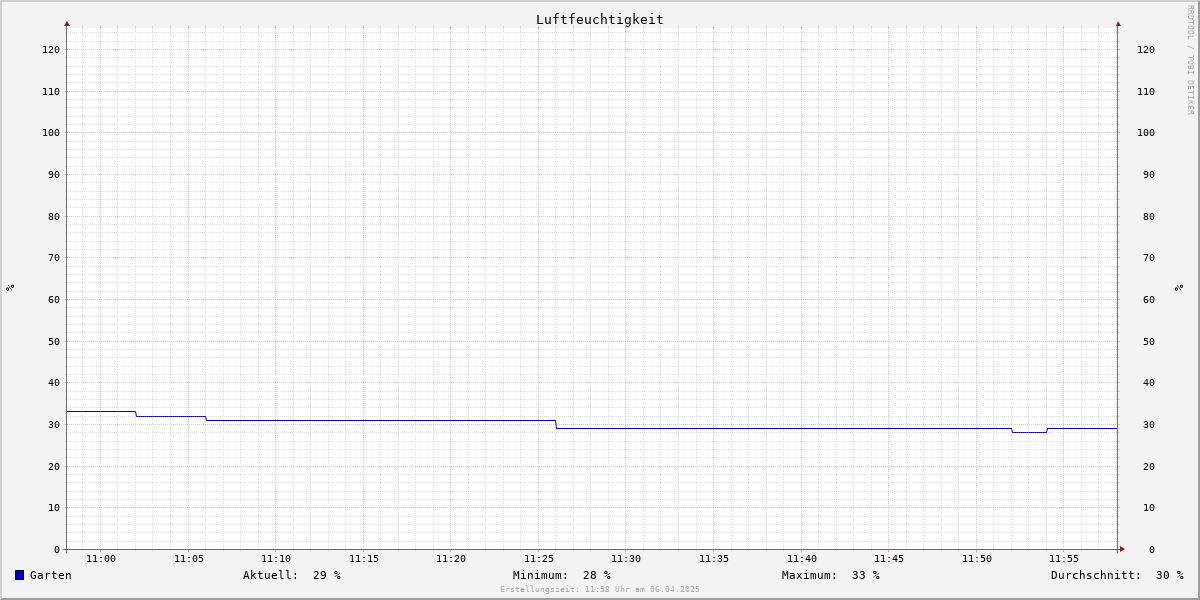Click the 80 label on the left axis
Viewport: 1200px width, 600px height.
(x=54, y=216)
